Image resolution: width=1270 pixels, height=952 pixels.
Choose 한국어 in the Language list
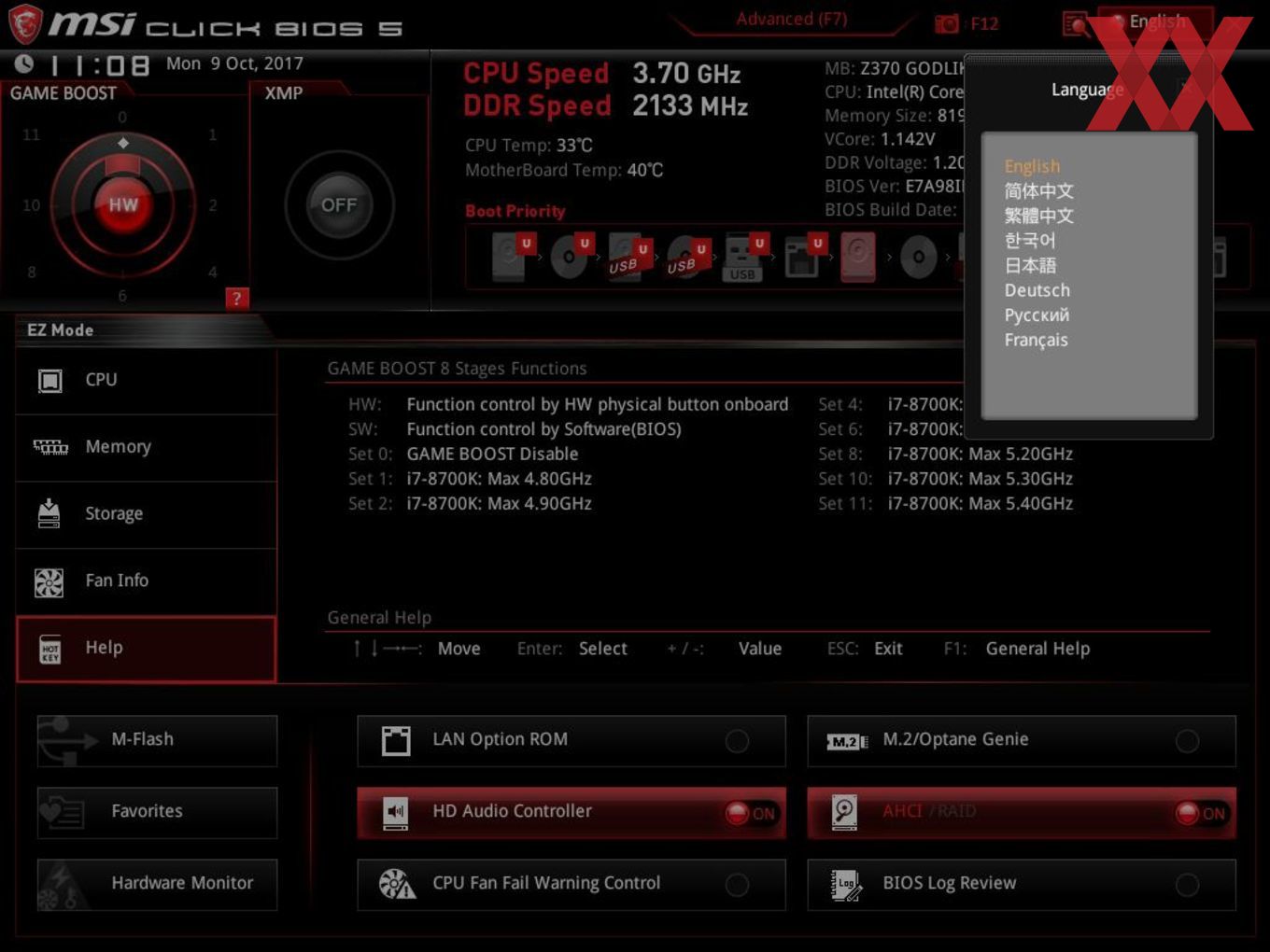[1030, 241]
